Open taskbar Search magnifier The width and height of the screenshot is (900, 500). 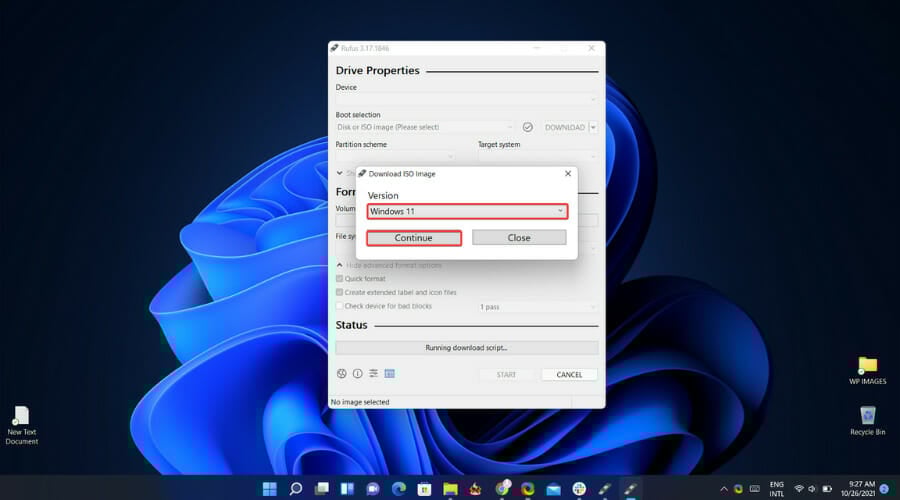(296, 489)
